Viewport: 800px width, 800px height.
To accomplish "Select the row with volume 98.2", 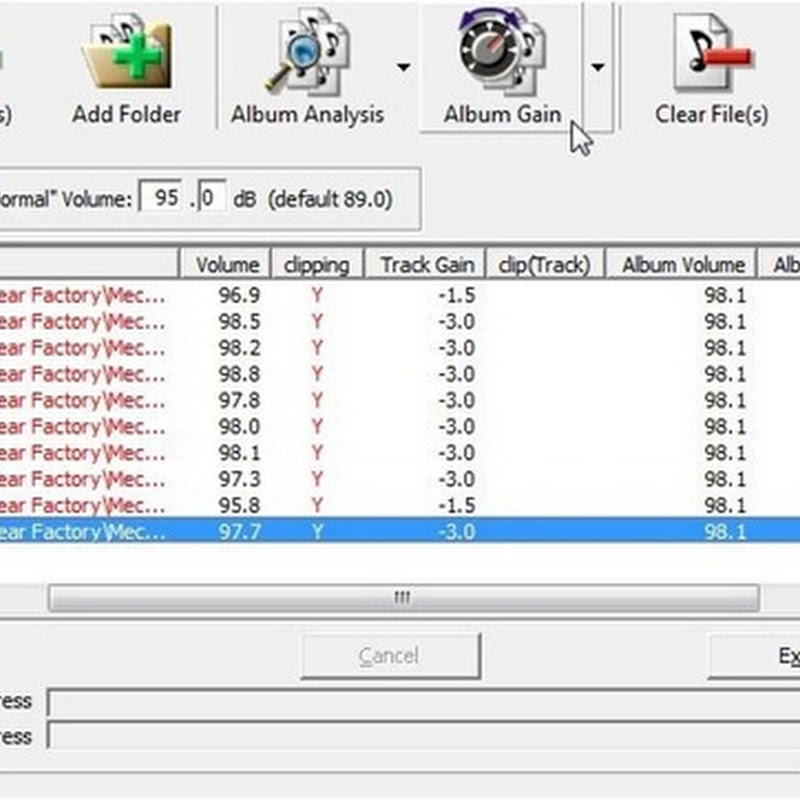I will [x=400, y=348].
